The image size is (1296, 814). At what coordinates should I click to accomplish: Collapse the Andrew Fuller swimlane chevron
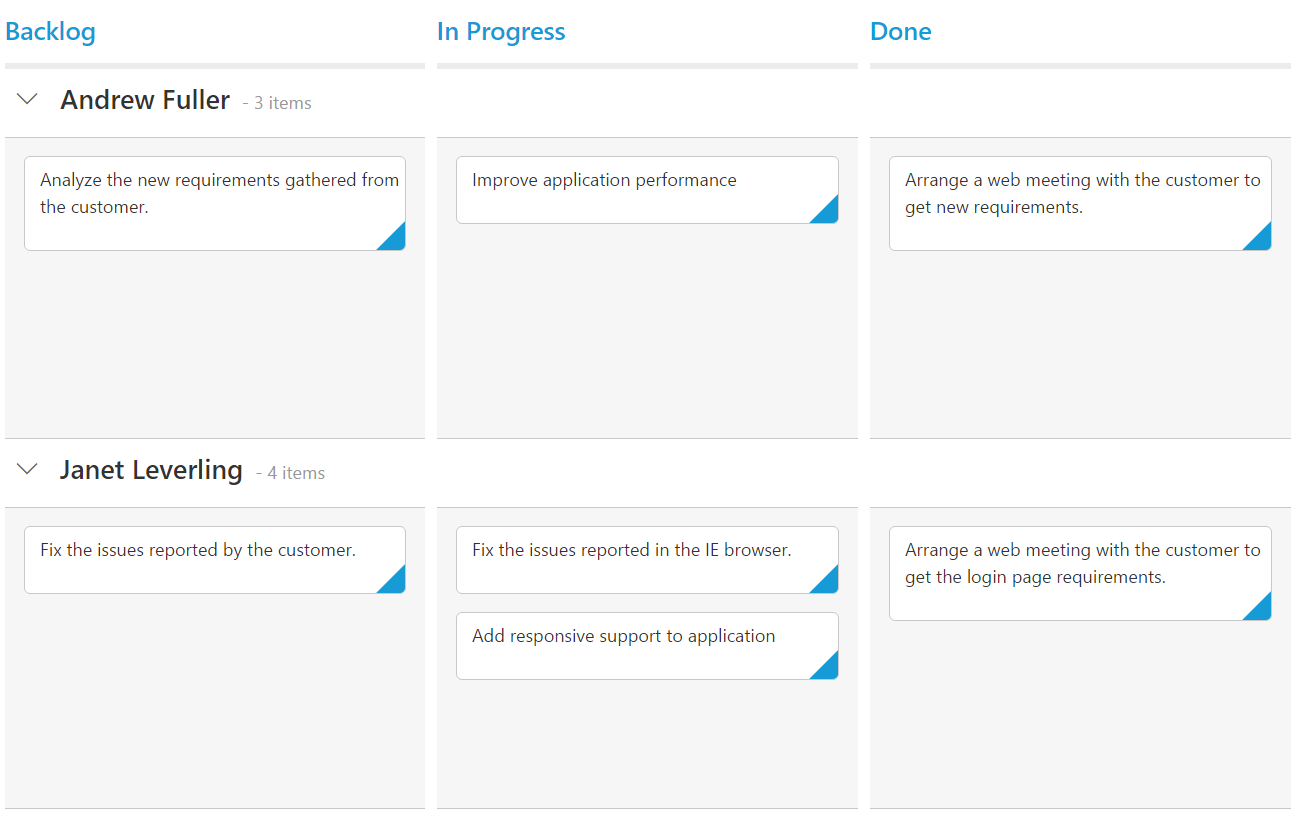pos(28,99)
